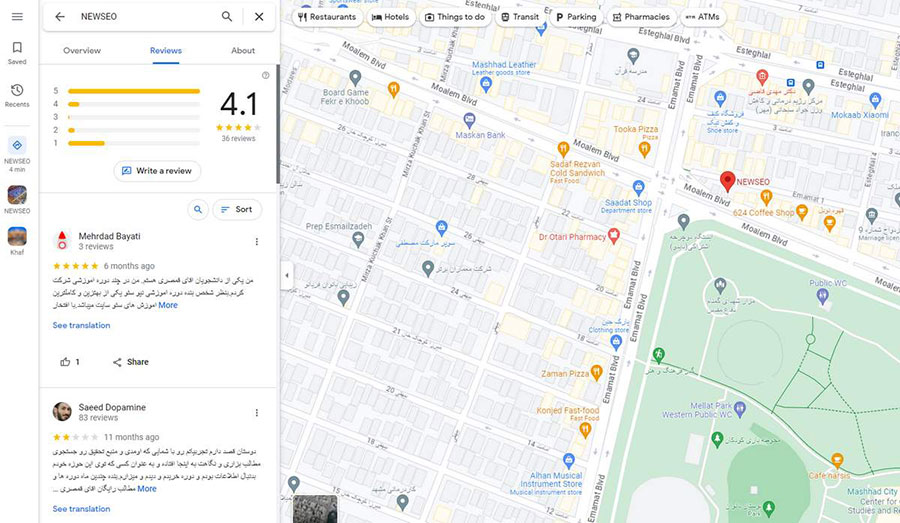Click Mellat Park Western Public WC marker
Image resolution: width=900 pixels, height=523 pixels.
coord(740,409)
